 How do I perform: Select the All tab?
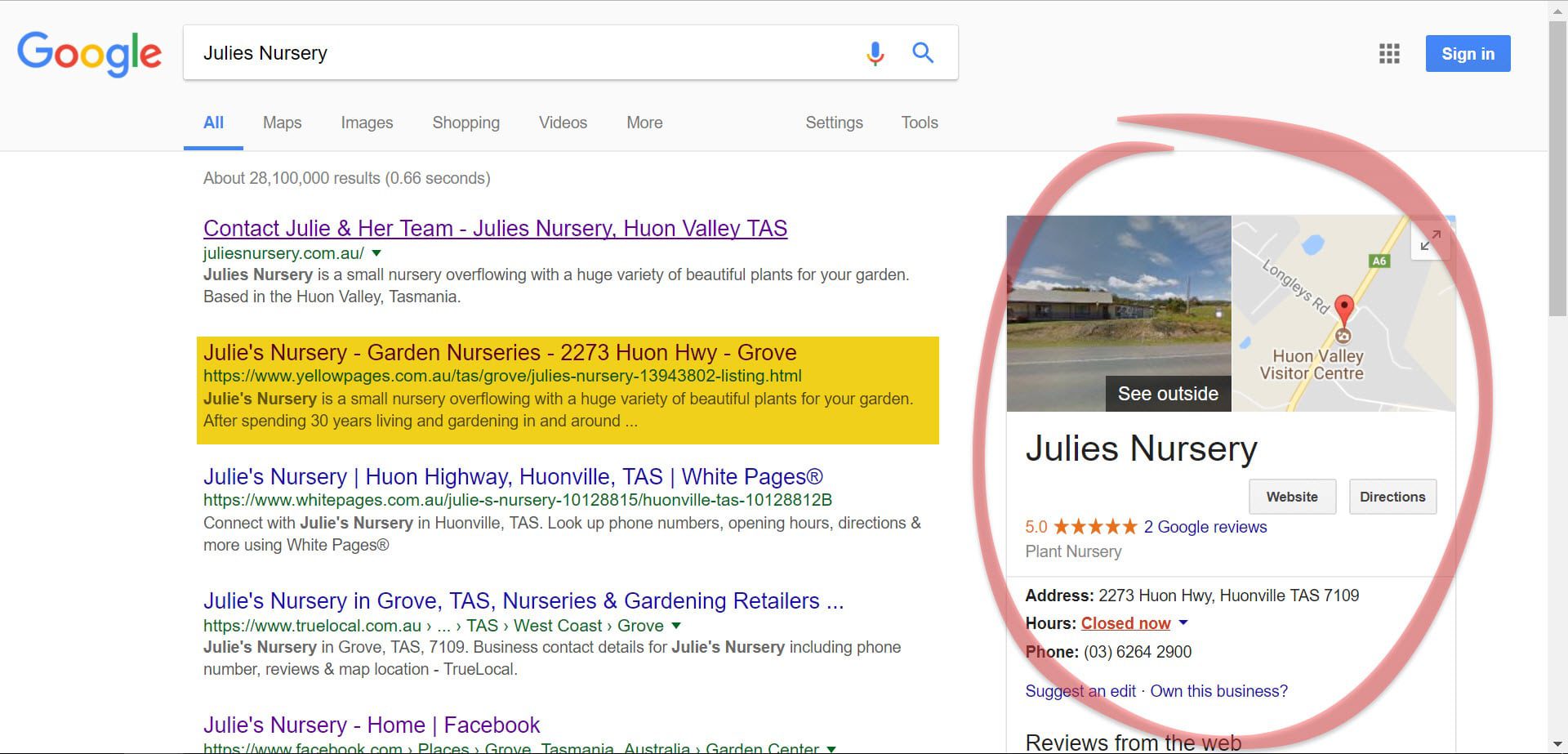tap(213, 123)
